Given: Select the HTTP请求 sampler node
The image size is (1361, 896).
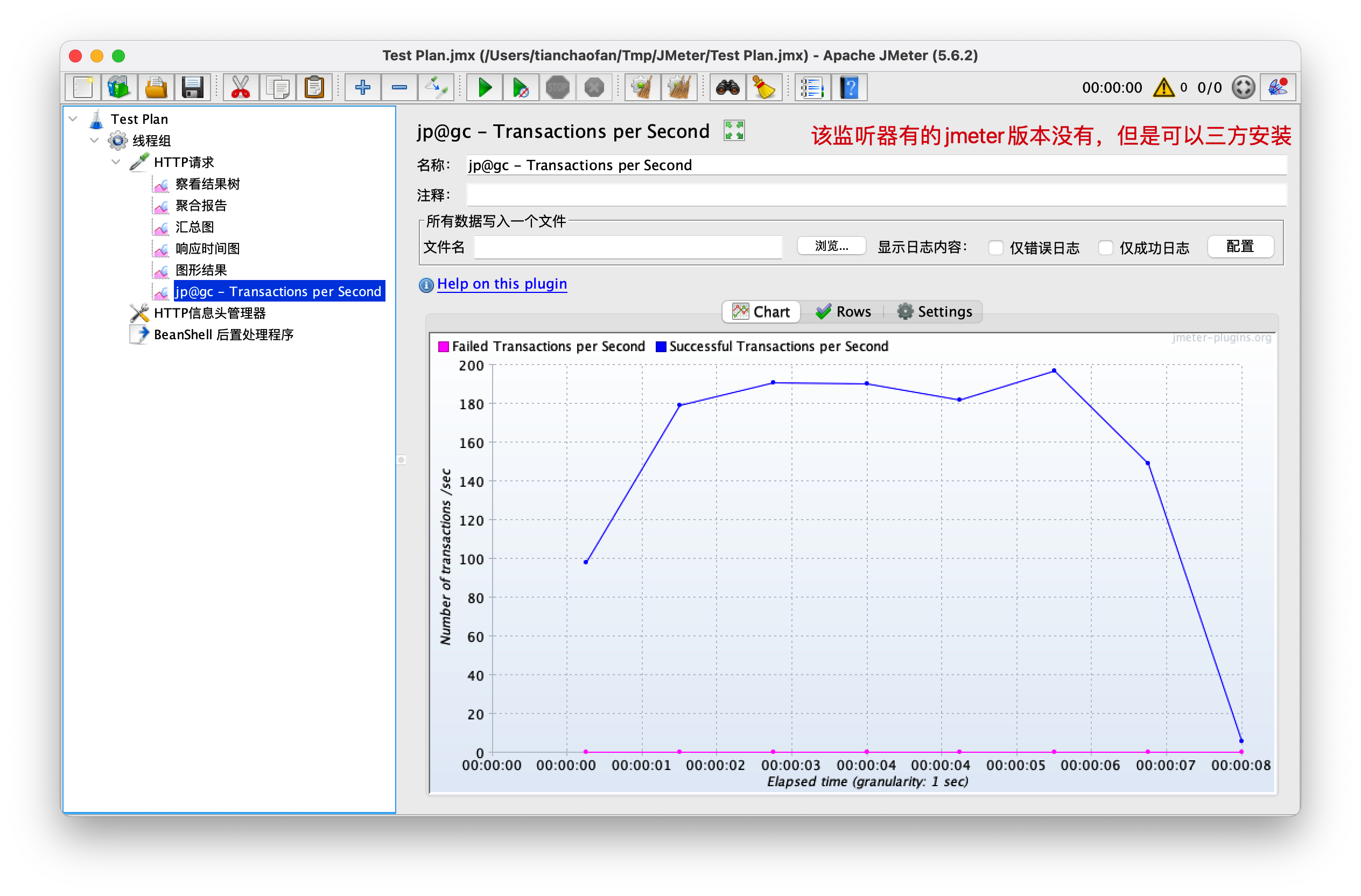Looking at the screenshot, I should [184, 162].
